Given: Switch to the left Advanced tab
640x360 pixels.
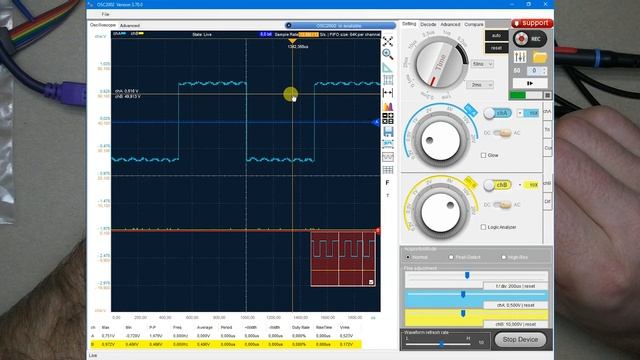Looking at the screenshot, I should point(130,25).
